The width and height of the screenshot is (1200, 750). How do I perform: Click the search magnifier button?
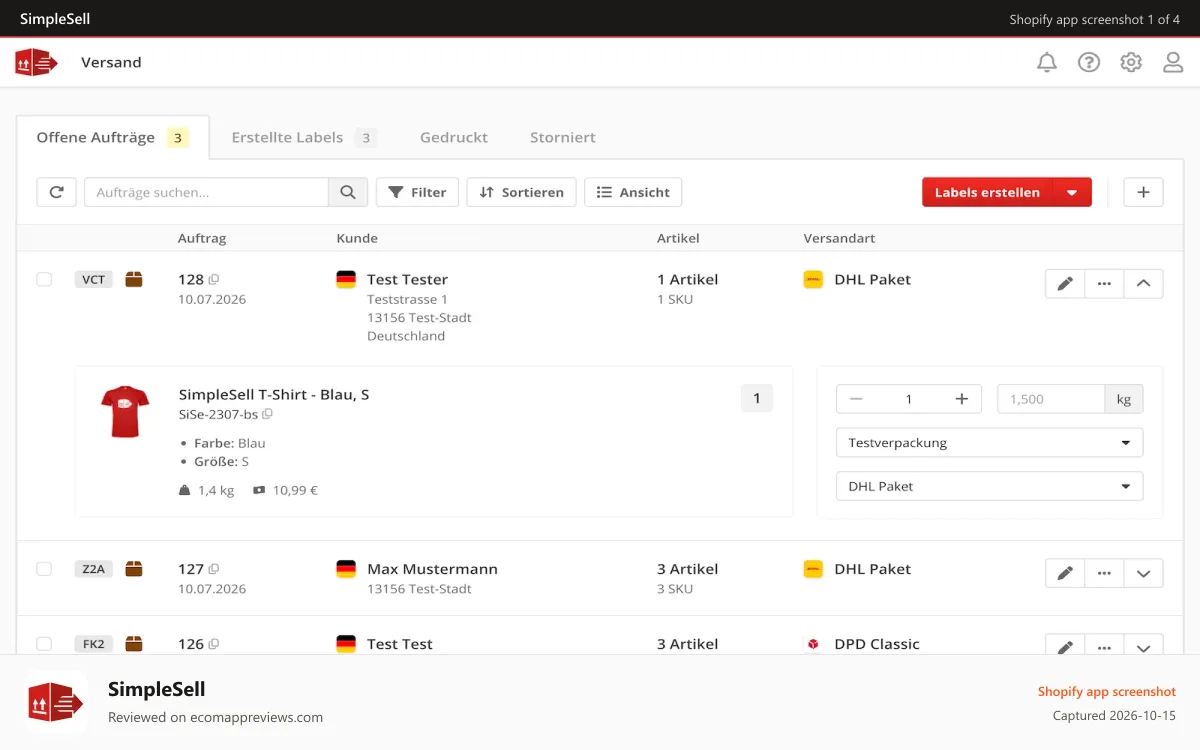pos(348,192)
